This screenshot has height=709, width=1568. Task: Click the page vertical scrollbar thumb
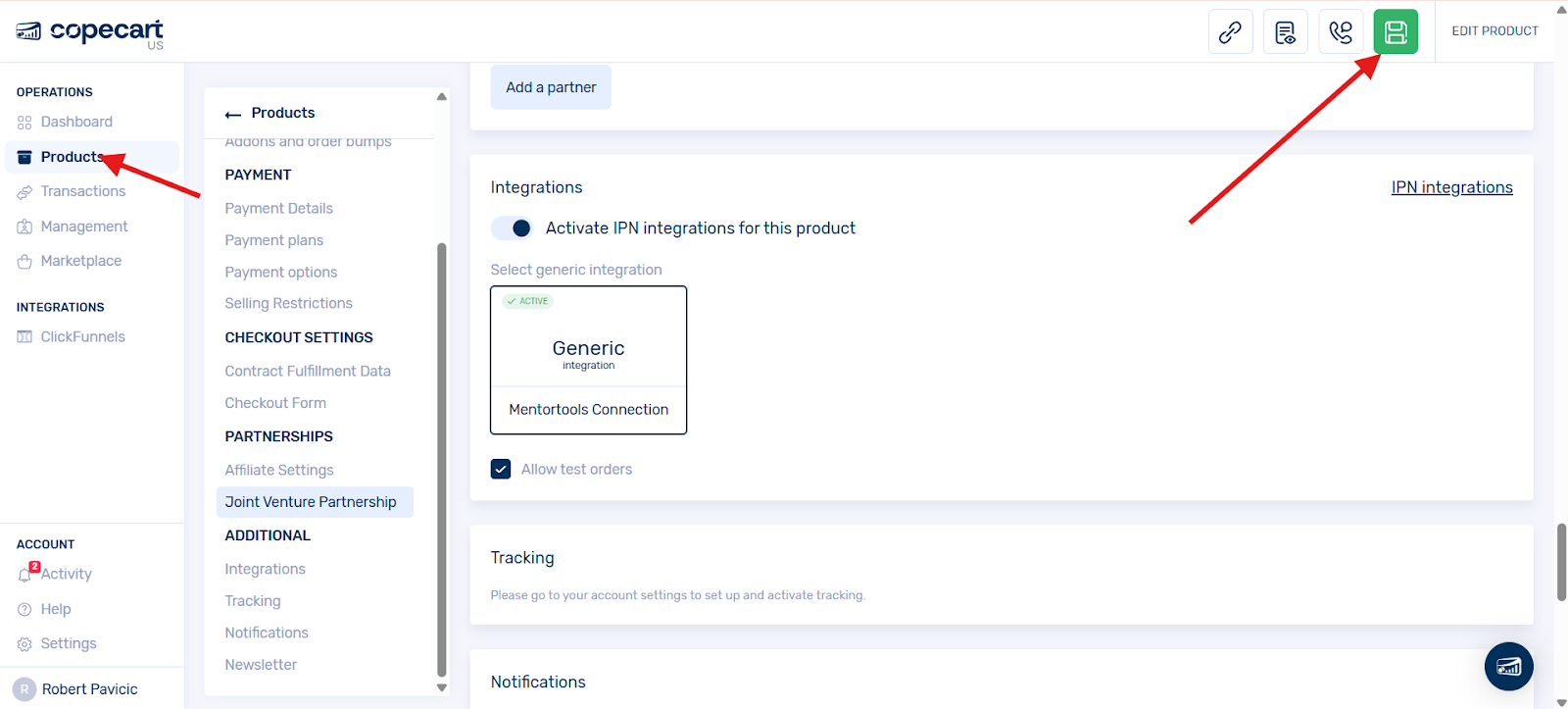pyautogui.click(x=1561, y=562)
